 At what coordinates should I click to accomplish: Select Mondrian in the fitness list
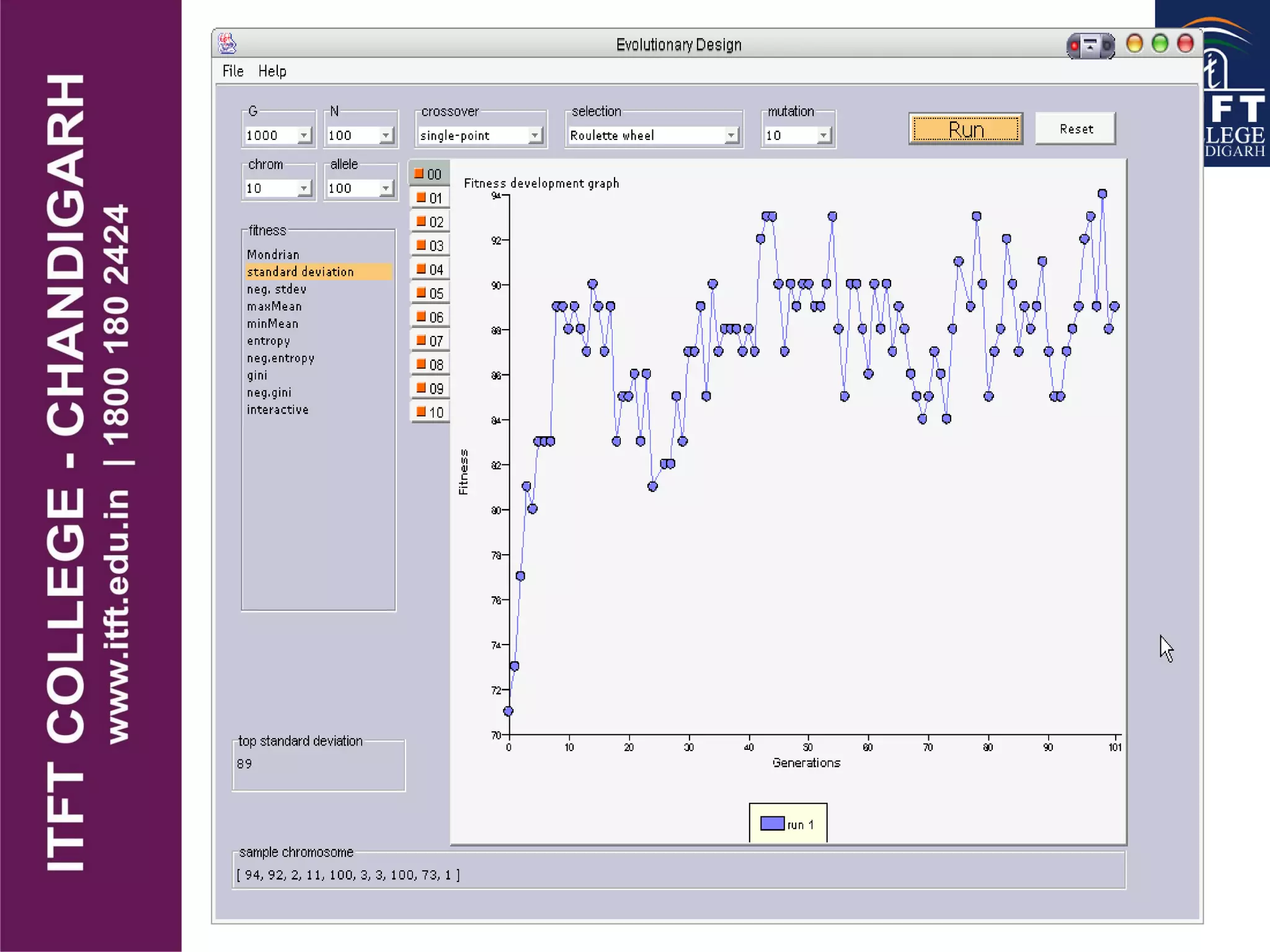coord(273,255)
